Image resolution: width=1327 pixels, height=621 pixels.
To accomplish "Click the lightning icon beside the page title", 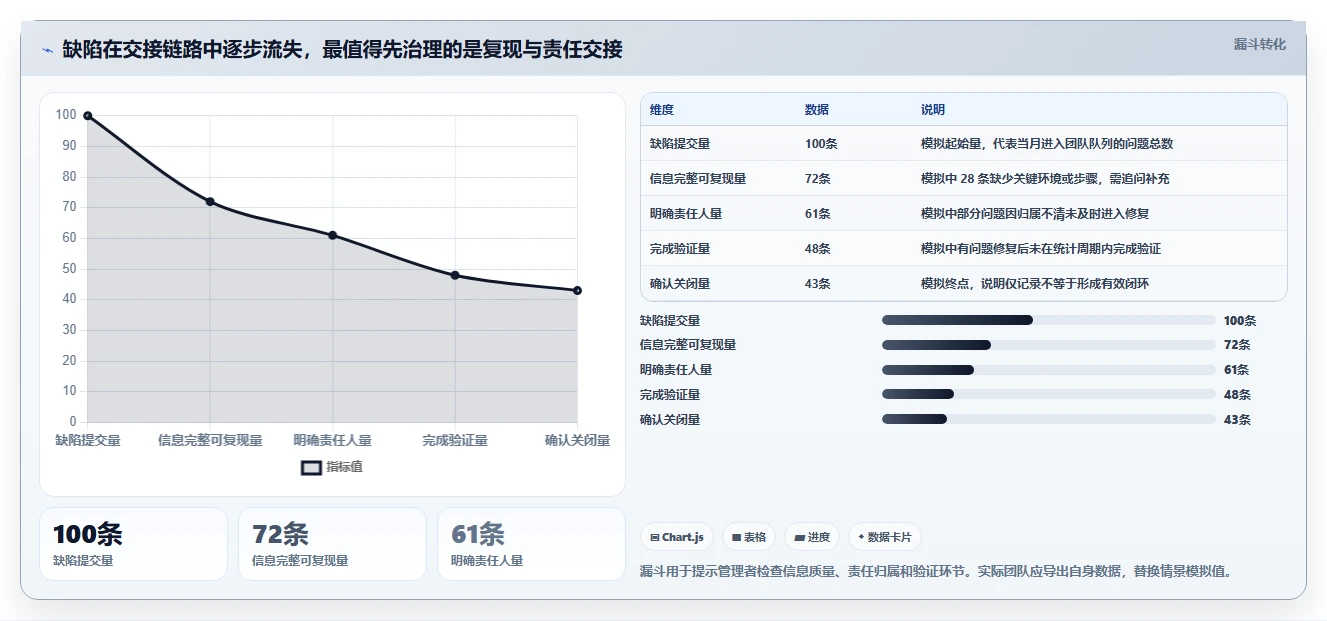I will coord(47,50).
